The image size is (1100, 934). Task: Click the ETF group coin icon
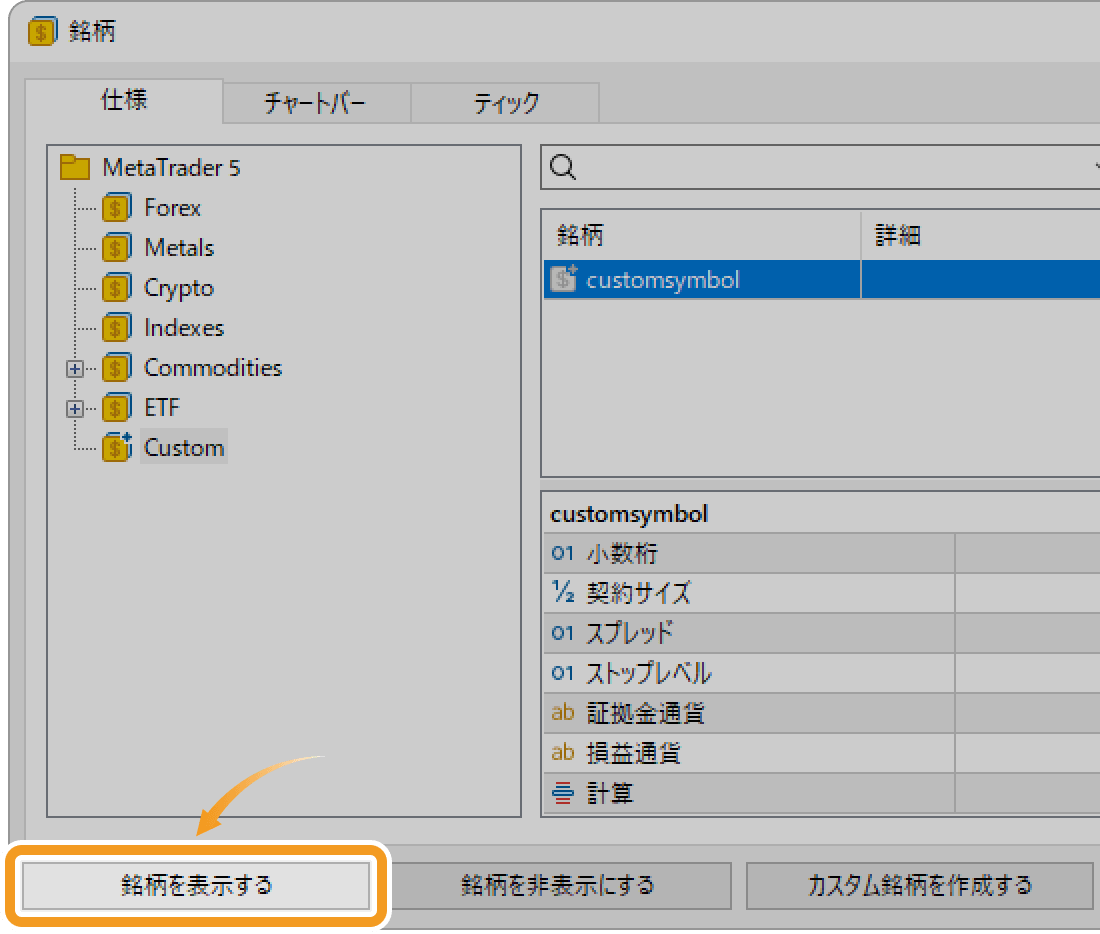pos(116,408)
